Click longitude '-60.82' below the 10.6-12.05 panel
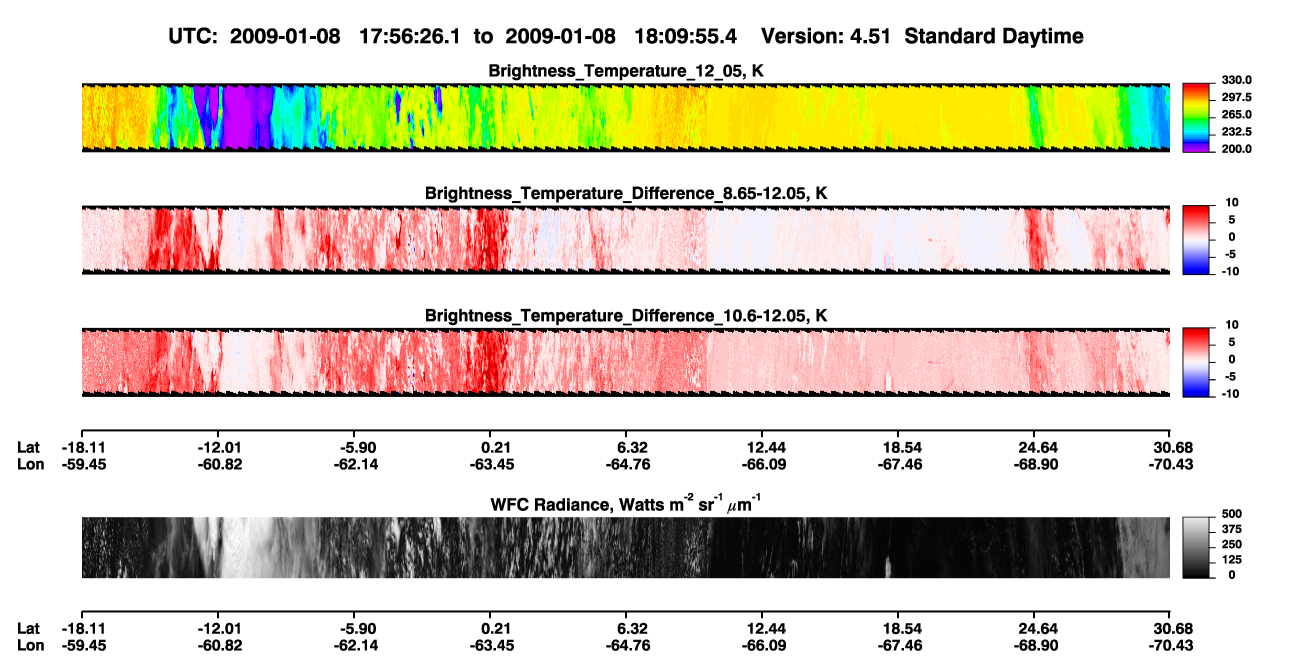1300x667 pixels. (x=219, y=464)
